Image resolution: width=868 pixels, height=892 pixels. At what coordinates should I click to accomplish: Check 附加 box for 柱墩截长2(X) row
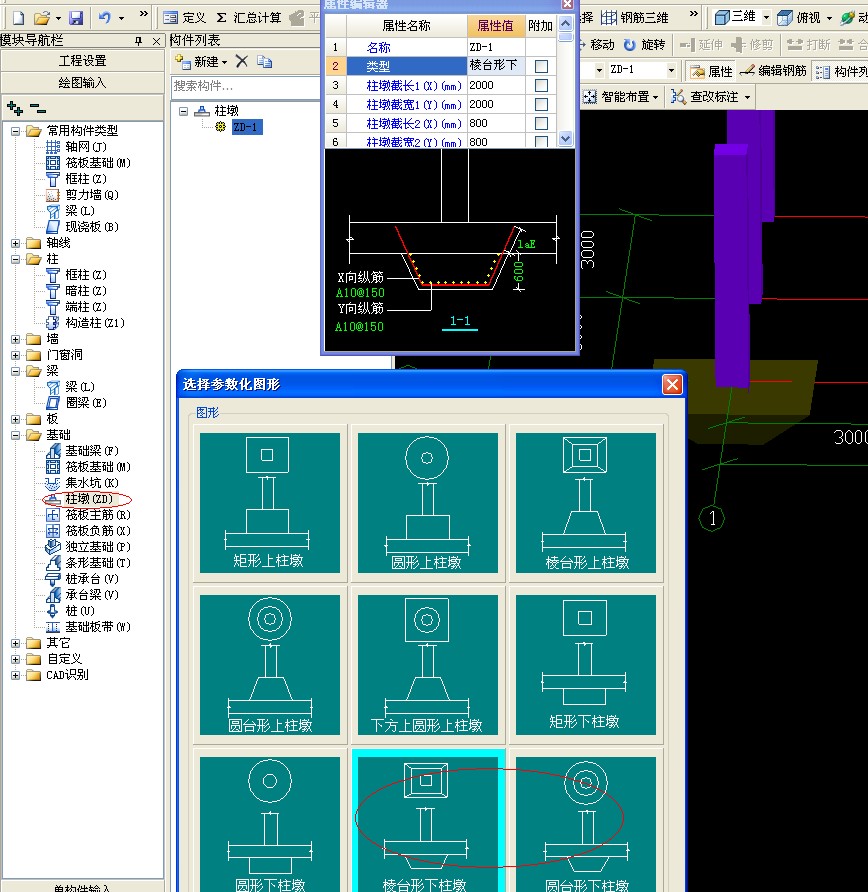(542, 123)
